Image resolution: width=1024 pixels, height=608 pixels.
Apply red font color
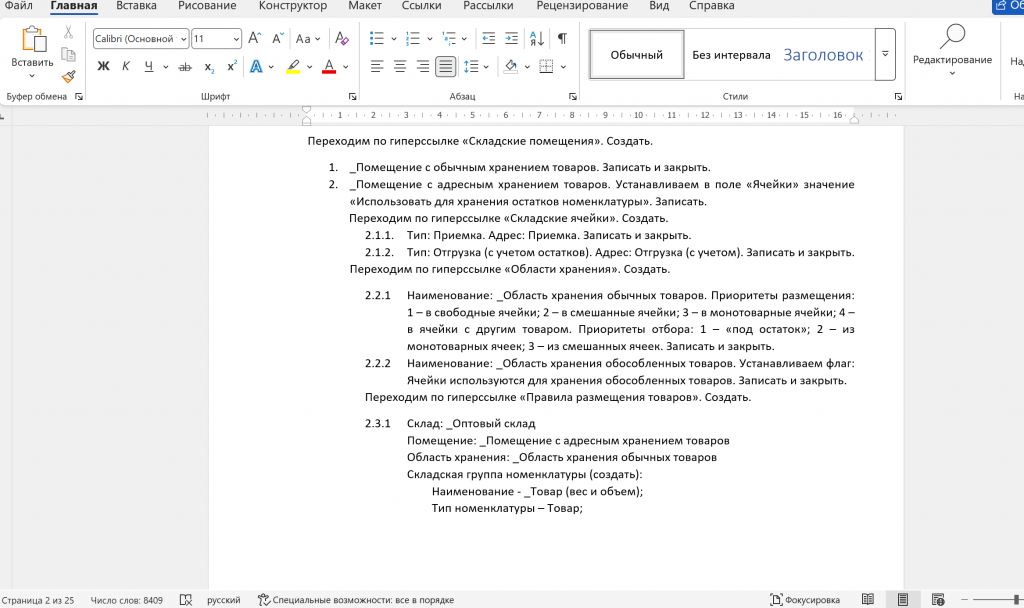[329, 66]
